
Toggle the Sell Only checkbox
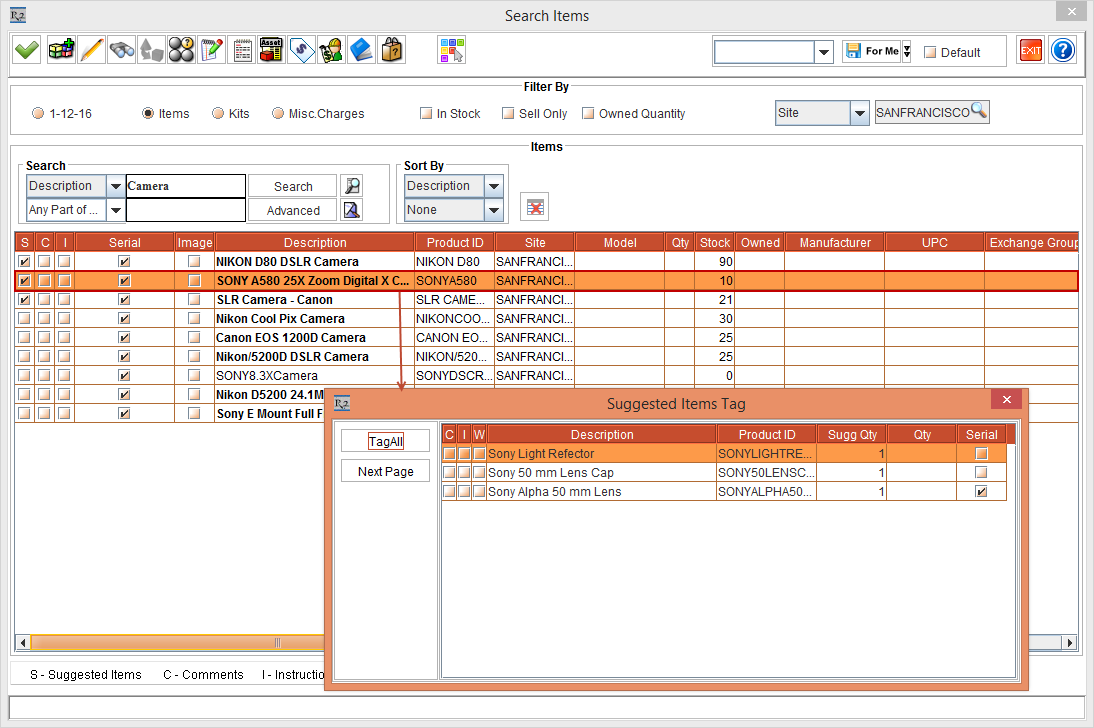click(508, 114)
